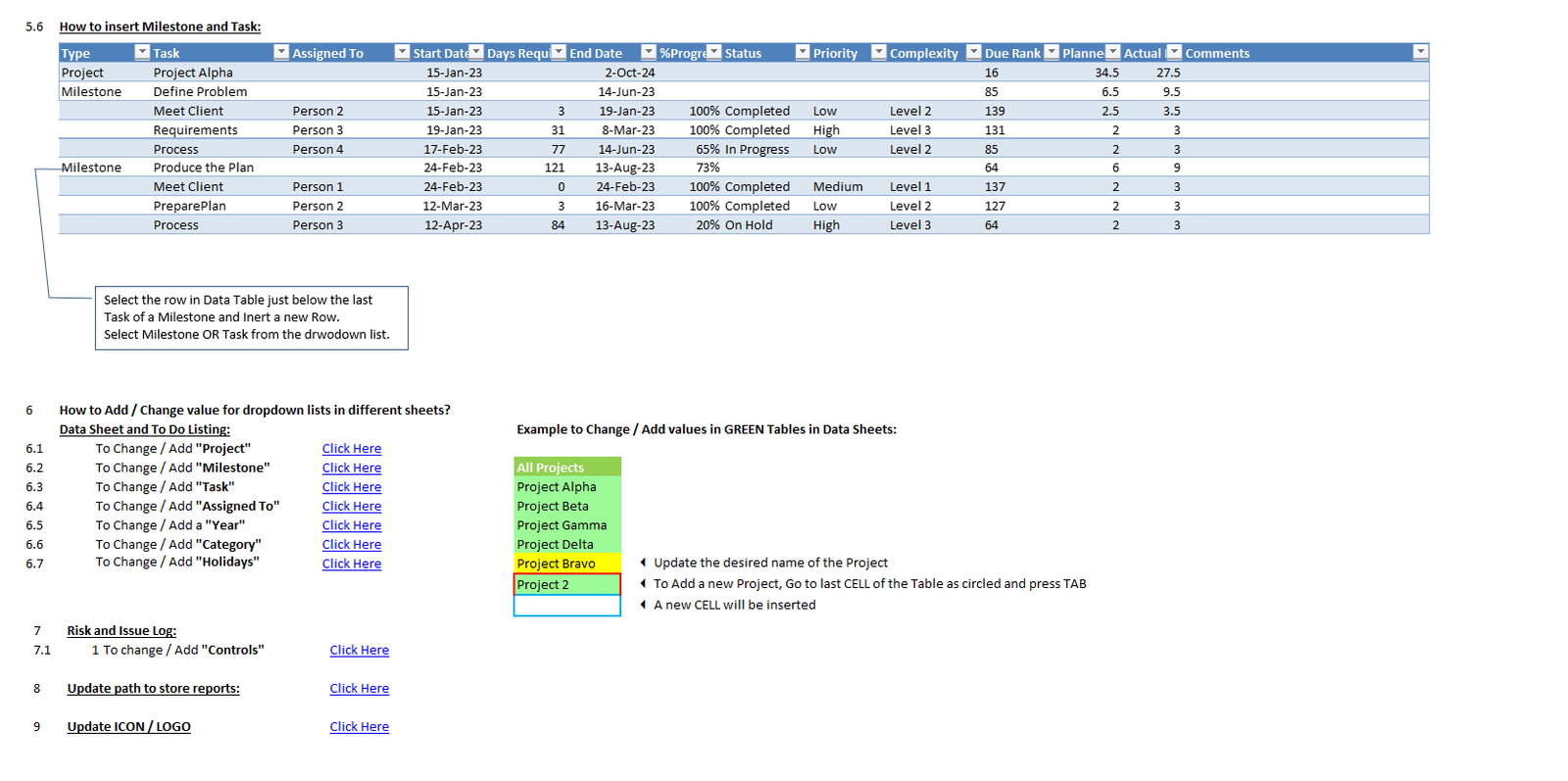Click the empty blue-bordered new cell
The image size is (1568, 781).
[567, 606]
